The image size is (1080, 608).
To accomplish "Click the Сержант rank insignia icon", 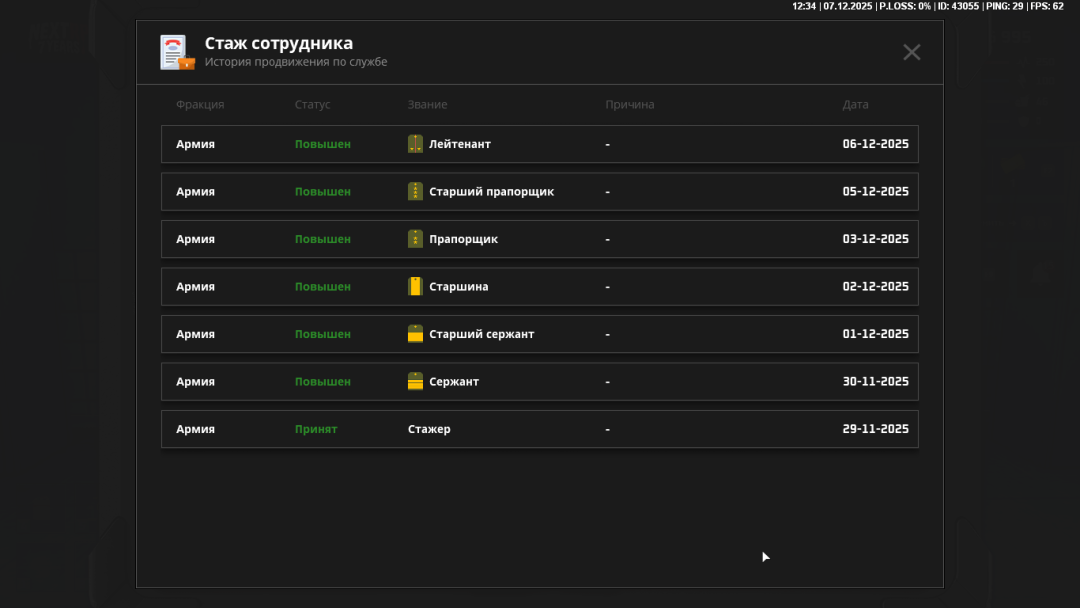I will [x=415, y=382].
